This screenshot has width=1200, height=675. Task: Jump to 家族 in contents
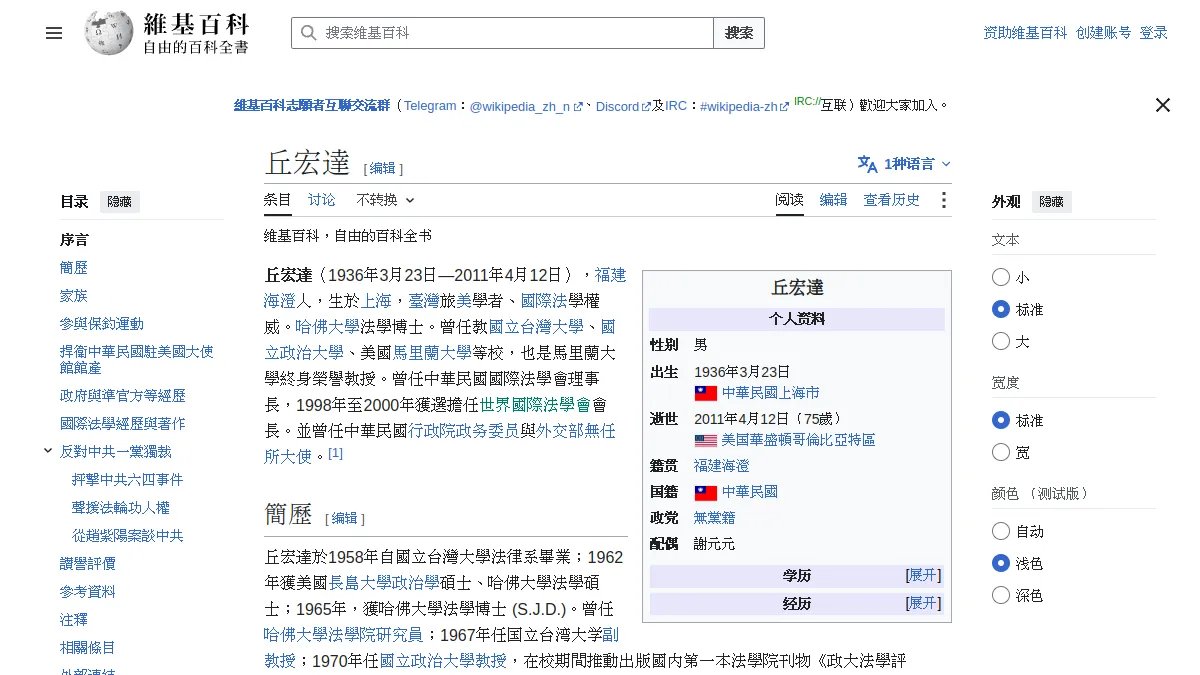[74, 296]
